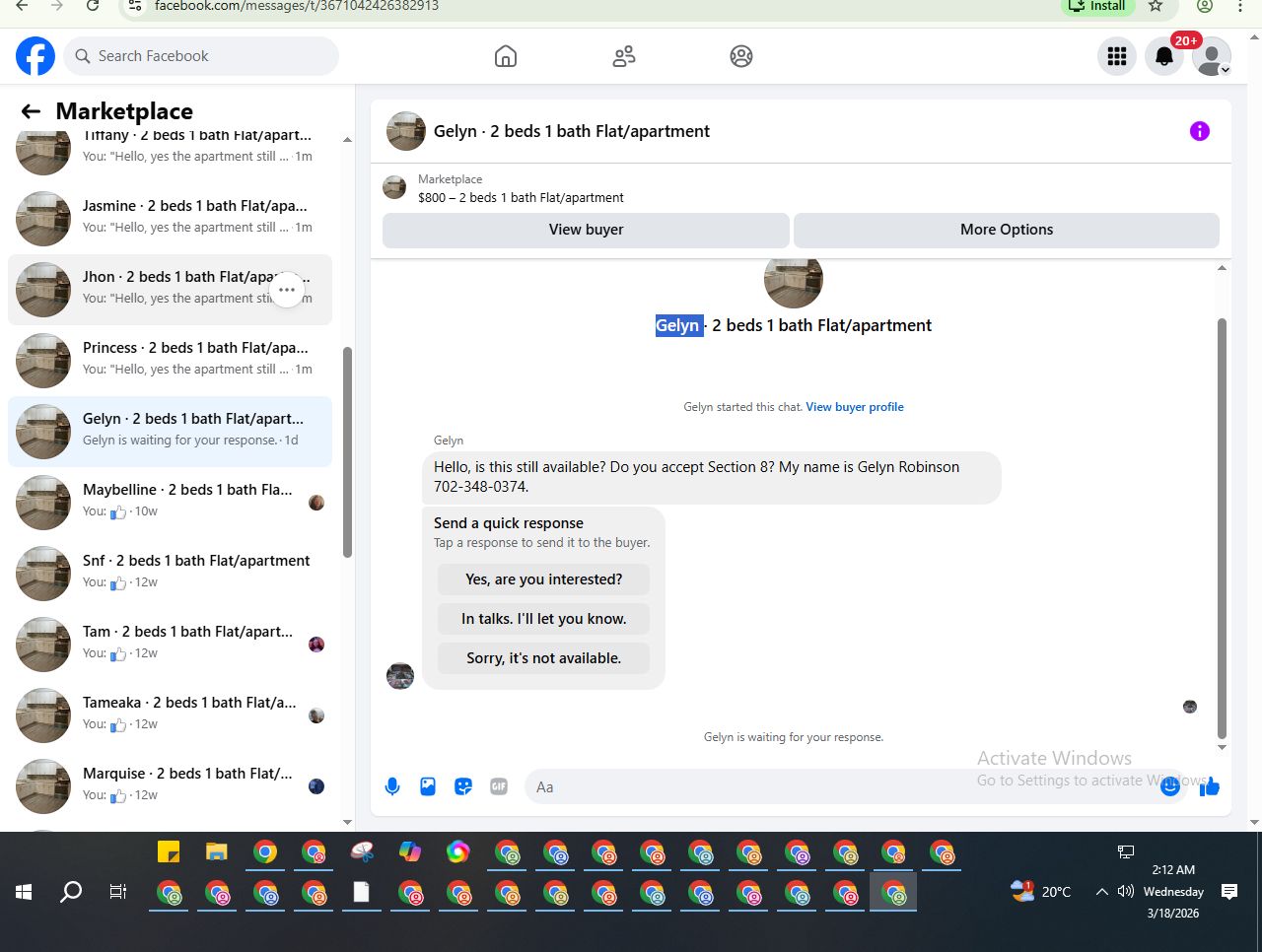Open the Maybelline conversation

pos(170,503)
